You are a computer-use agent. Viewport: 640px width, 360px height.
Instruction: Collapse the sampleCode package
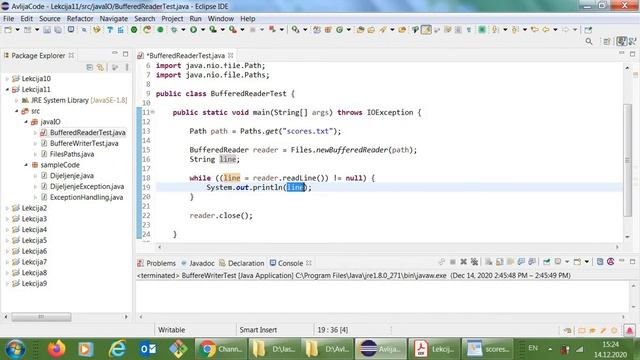(x=26, y=165)
